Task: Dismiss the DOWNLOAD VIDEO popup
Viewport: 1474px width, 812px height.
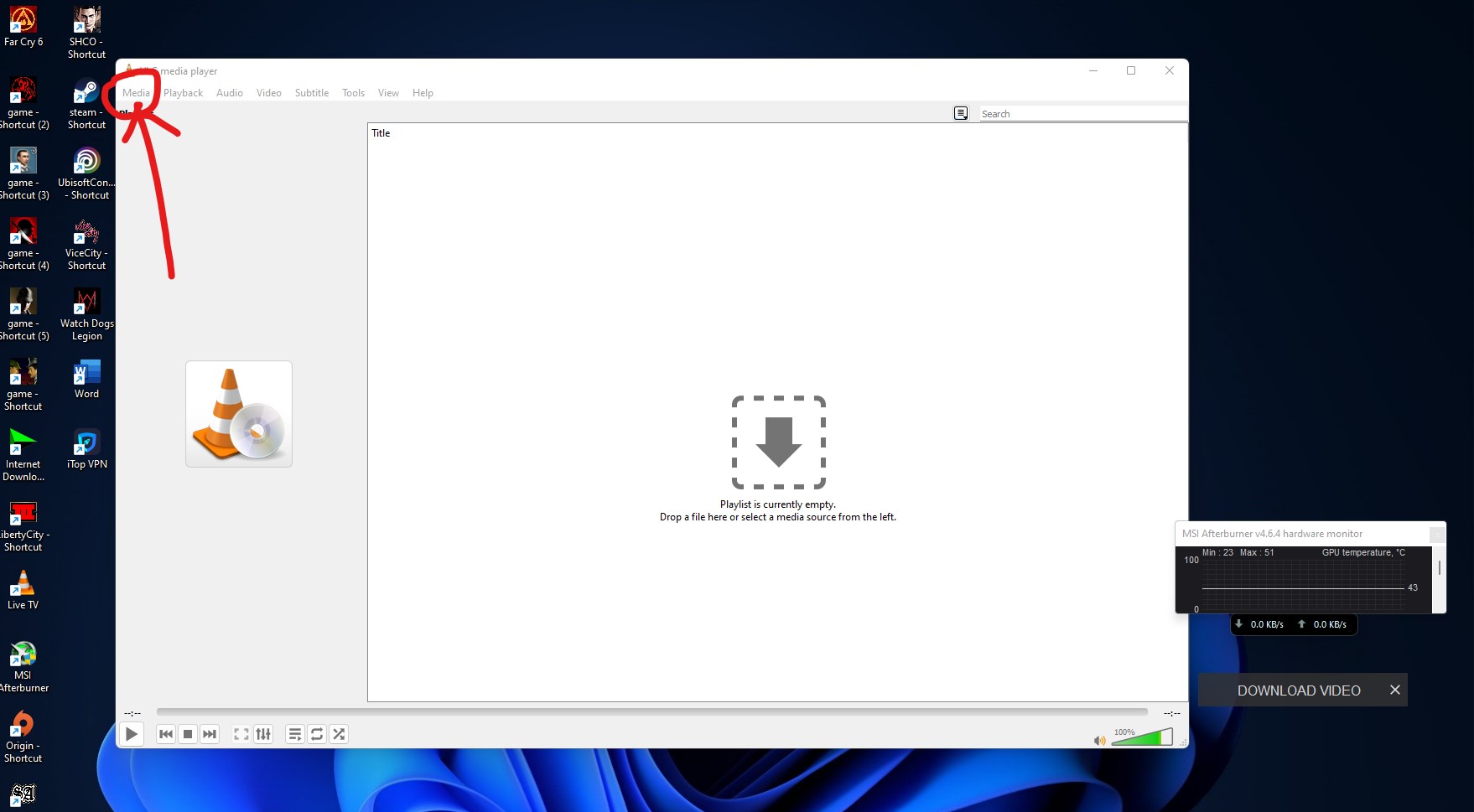Action: (1394, 690)
